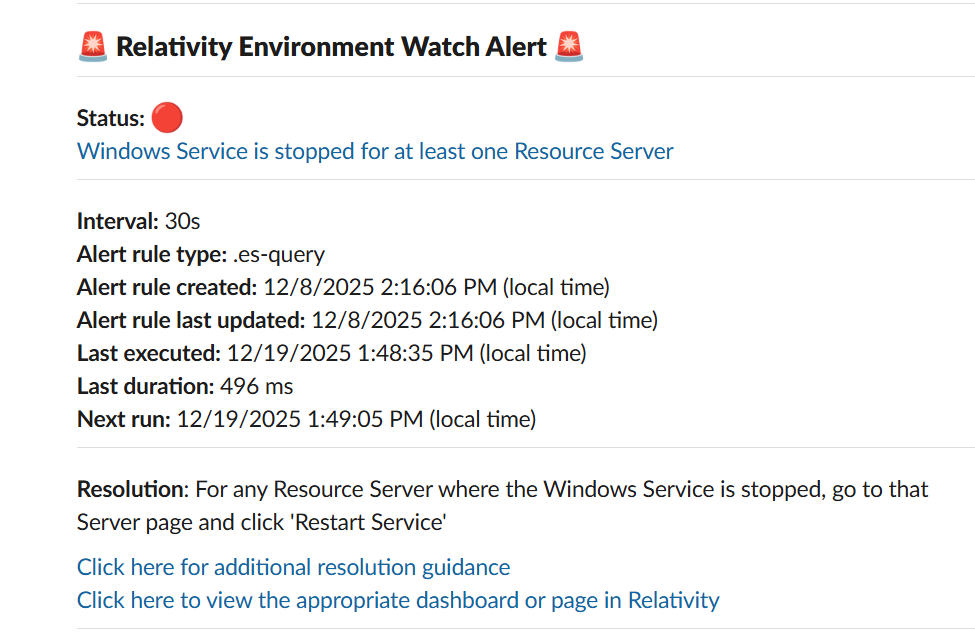975x637 pixels.
Task: Click the bold 'Interval:' label
Action: (117, 221)
